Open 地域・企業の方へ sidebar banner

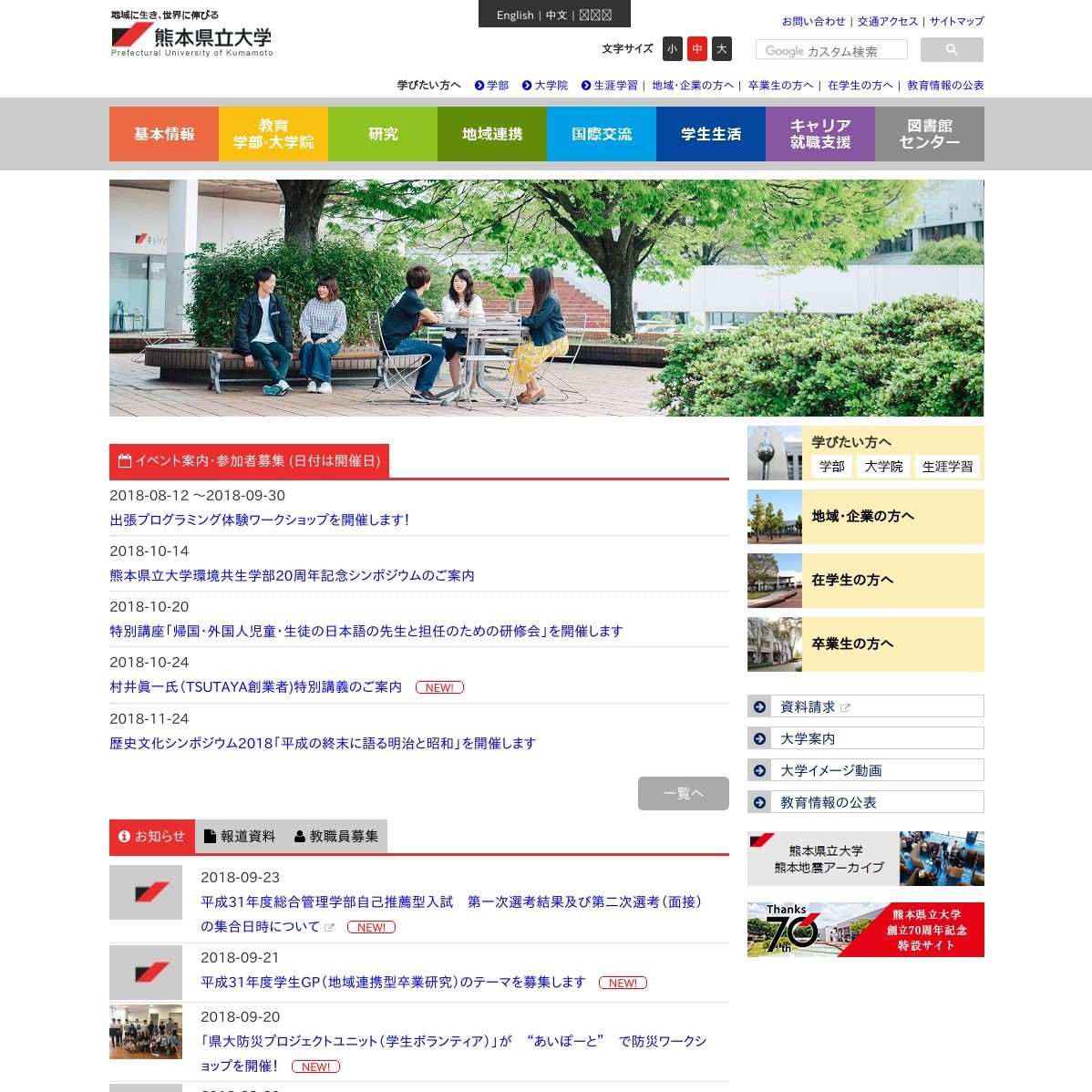pos(866,517)
